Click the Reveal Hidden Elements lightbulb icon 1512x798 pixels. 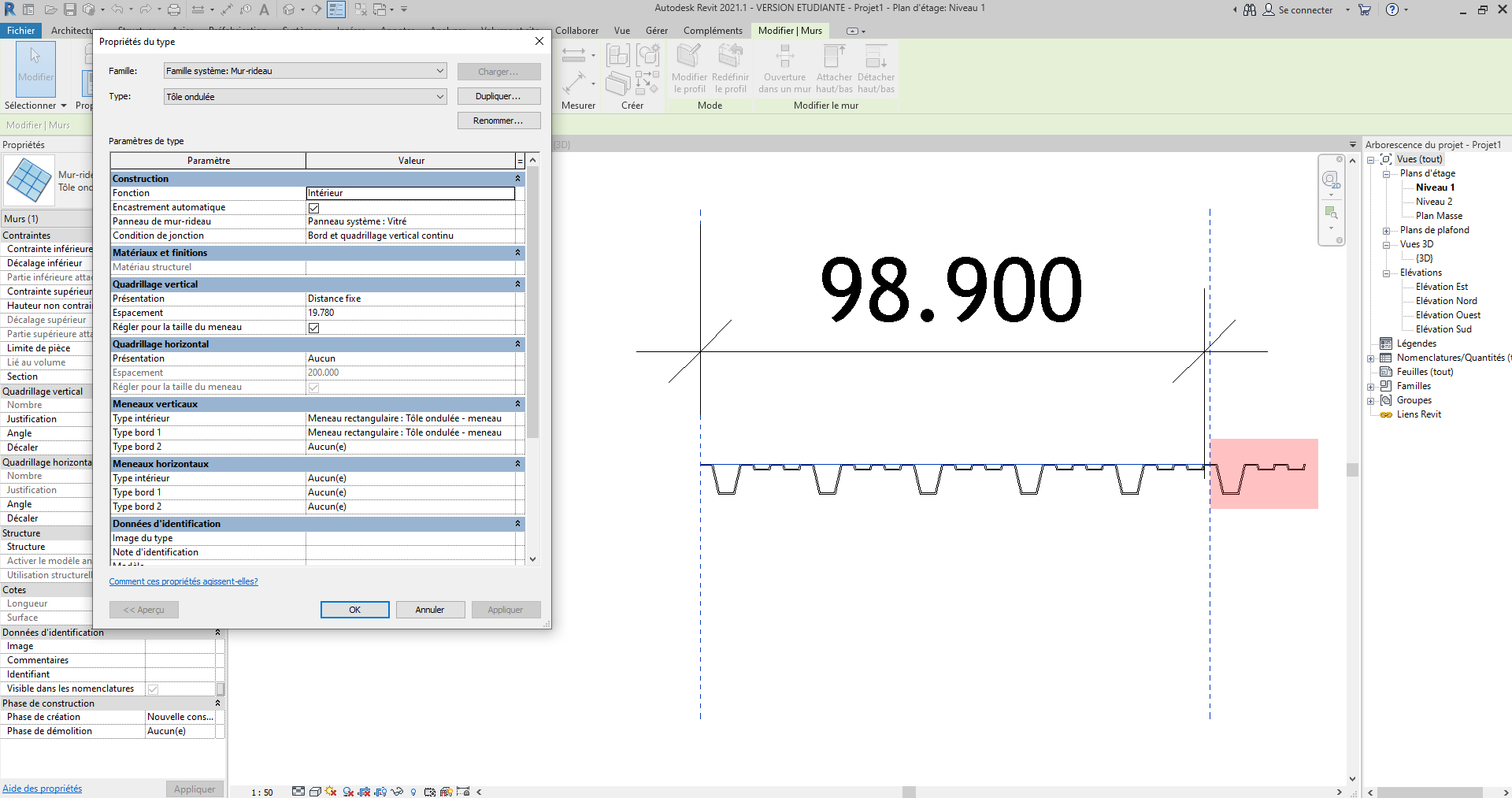point(413,792)
